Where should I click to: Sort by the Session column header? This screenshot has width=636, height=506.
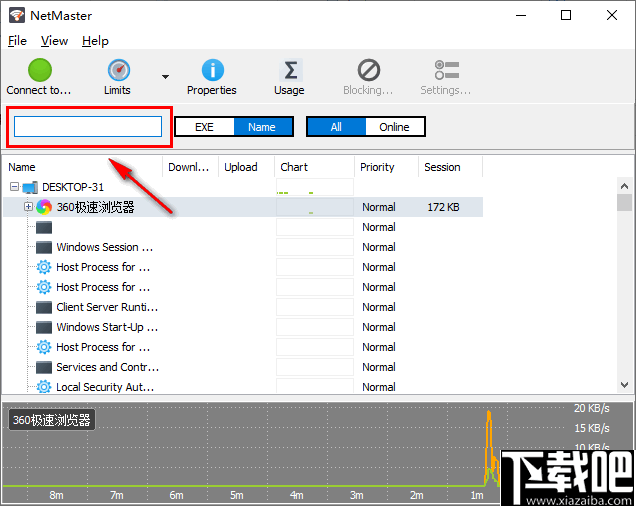click(451, 167)
